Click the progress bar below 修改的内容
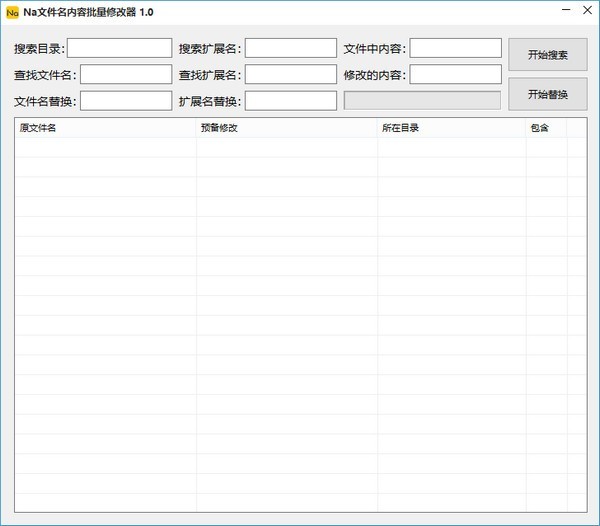This screenshot has width=600, height=526. tap(421, 100)
